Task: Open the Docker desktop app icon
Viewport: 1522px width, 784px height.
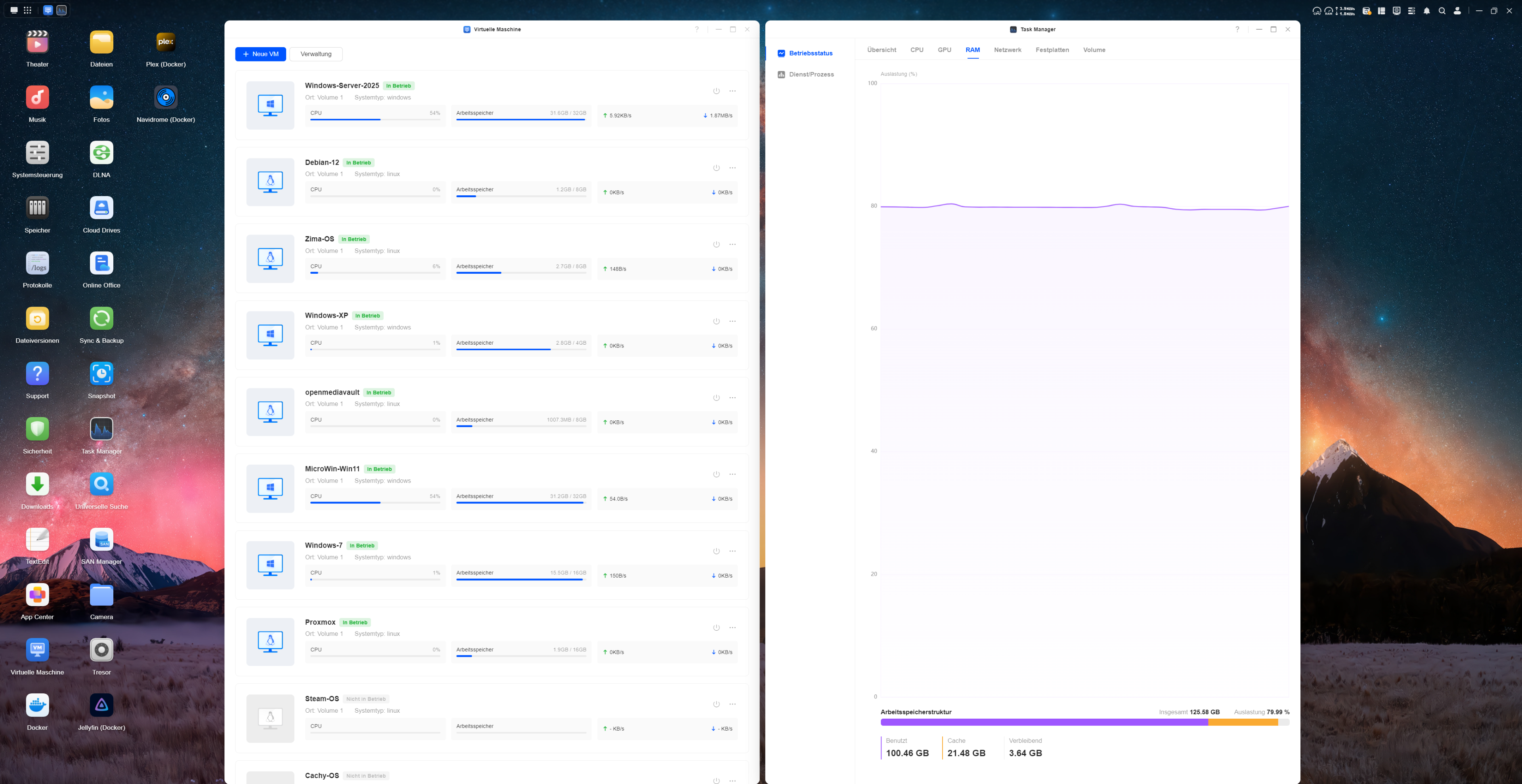Action: (x=37, y=706)
